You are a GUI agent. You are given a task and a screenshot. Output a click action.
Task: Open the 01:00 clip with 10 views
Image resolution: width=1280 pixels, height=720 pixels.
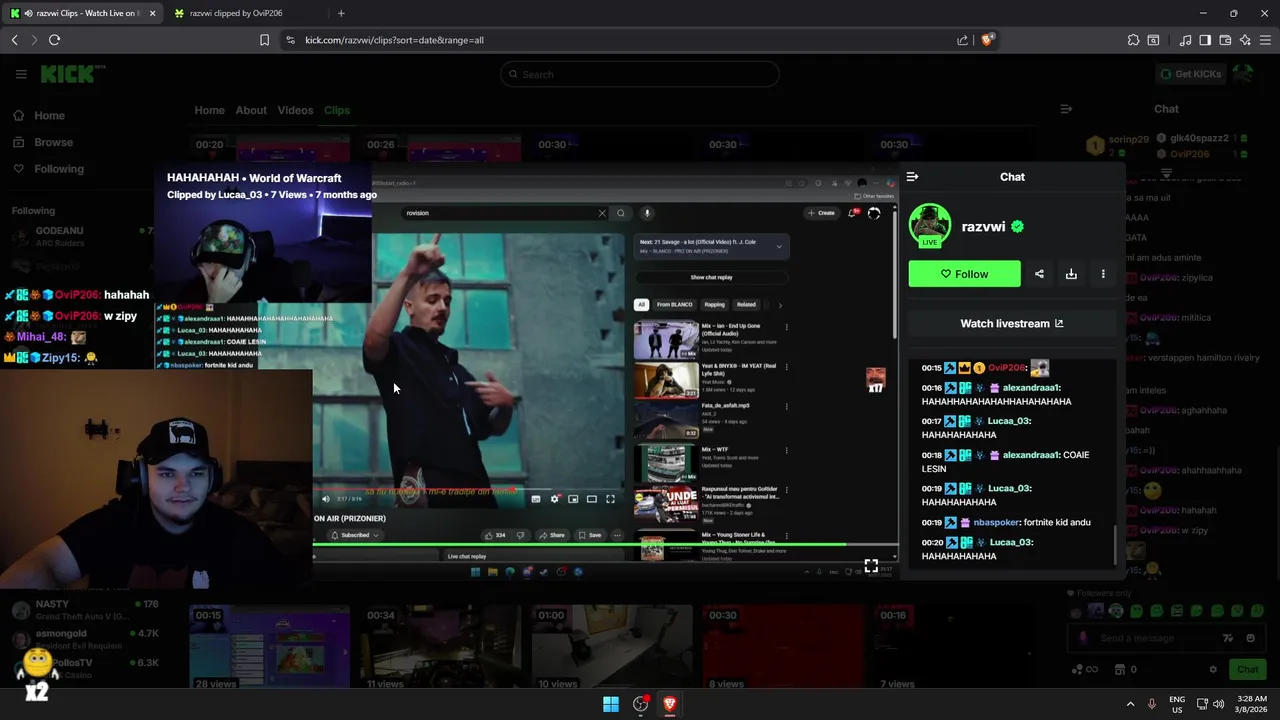coord(612,648)
